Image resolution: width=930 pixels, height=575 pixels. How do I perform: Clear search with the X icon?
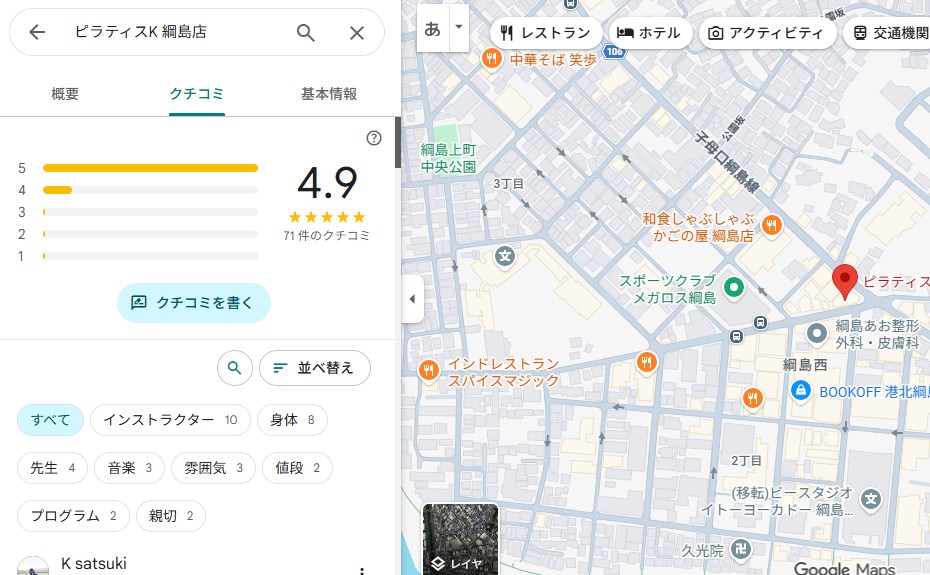pos(357,32)
